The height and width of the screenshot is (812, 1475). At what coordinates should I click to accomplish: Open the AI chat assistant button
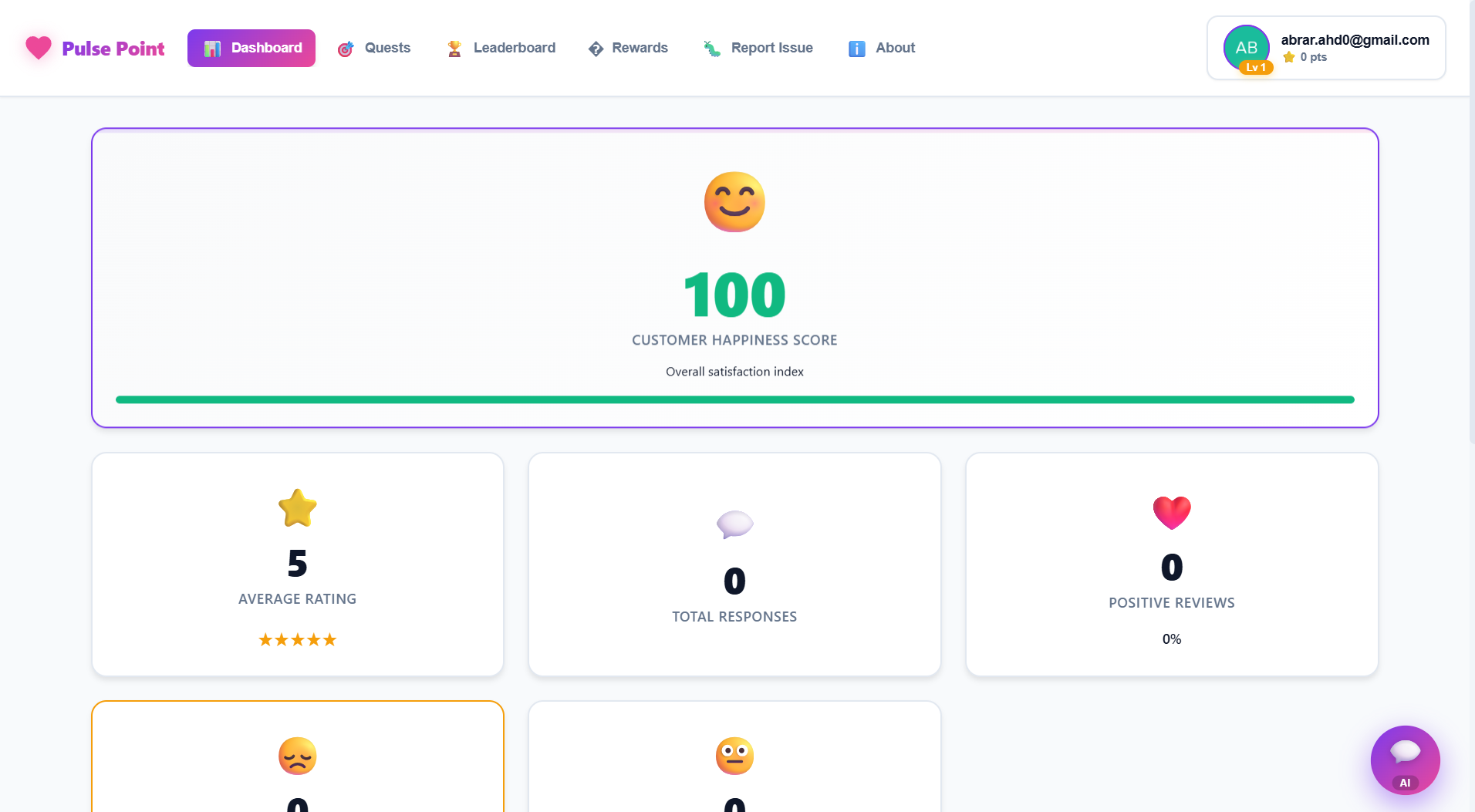1405,760
